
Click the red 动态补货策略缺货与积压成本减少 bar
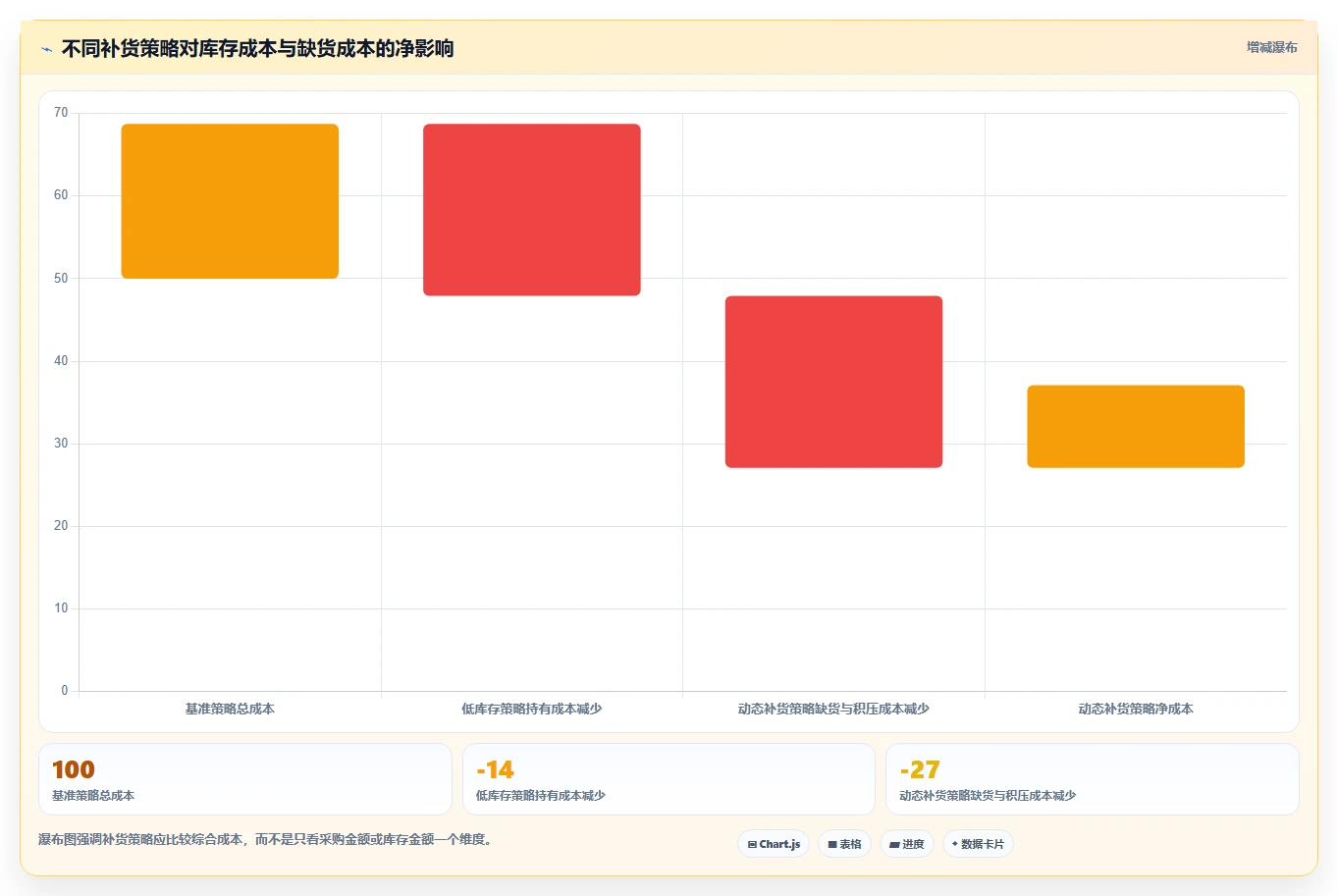pos(833,382)
